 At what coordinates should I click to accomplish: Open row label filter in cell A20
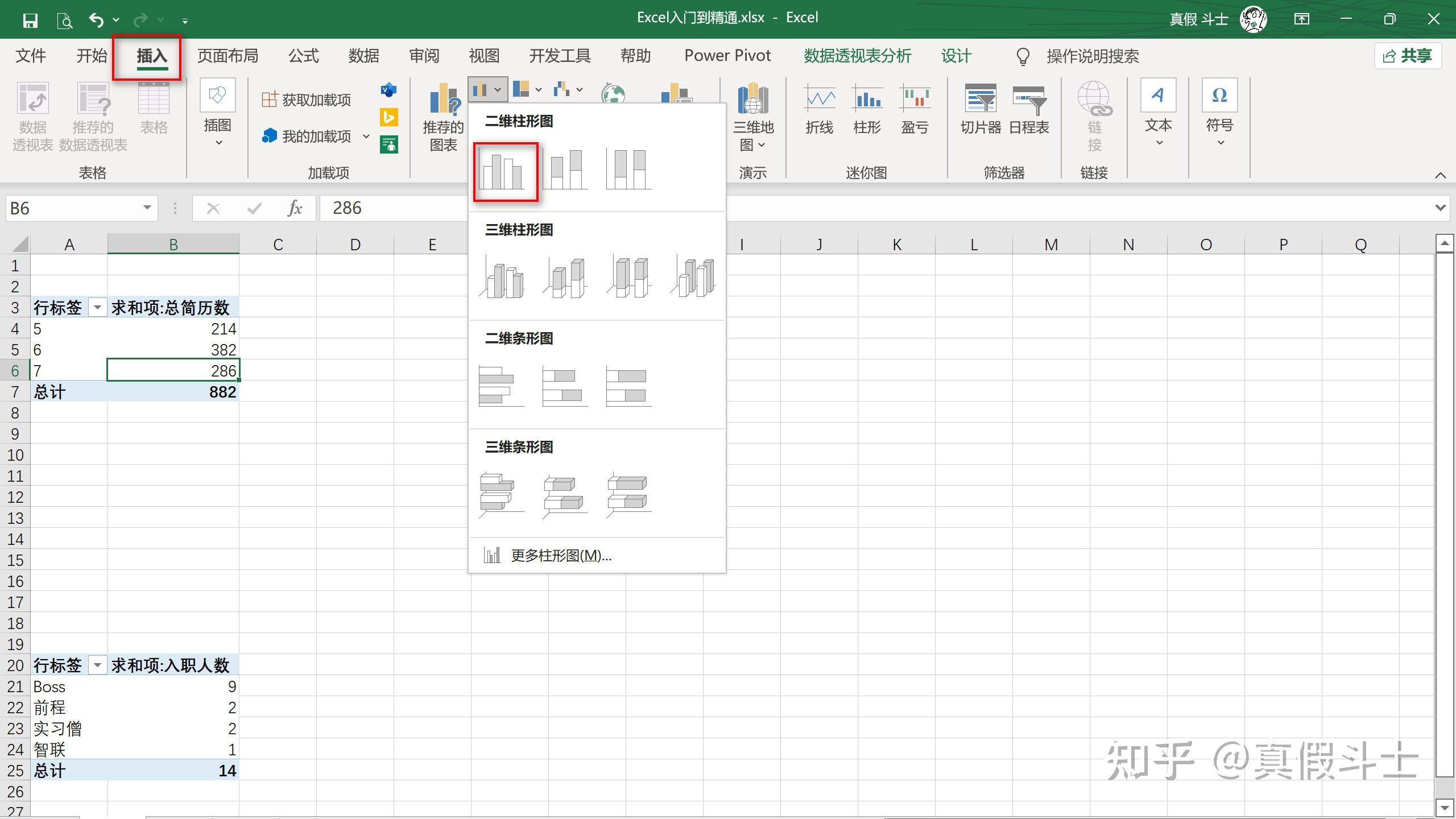coord(97,665)
